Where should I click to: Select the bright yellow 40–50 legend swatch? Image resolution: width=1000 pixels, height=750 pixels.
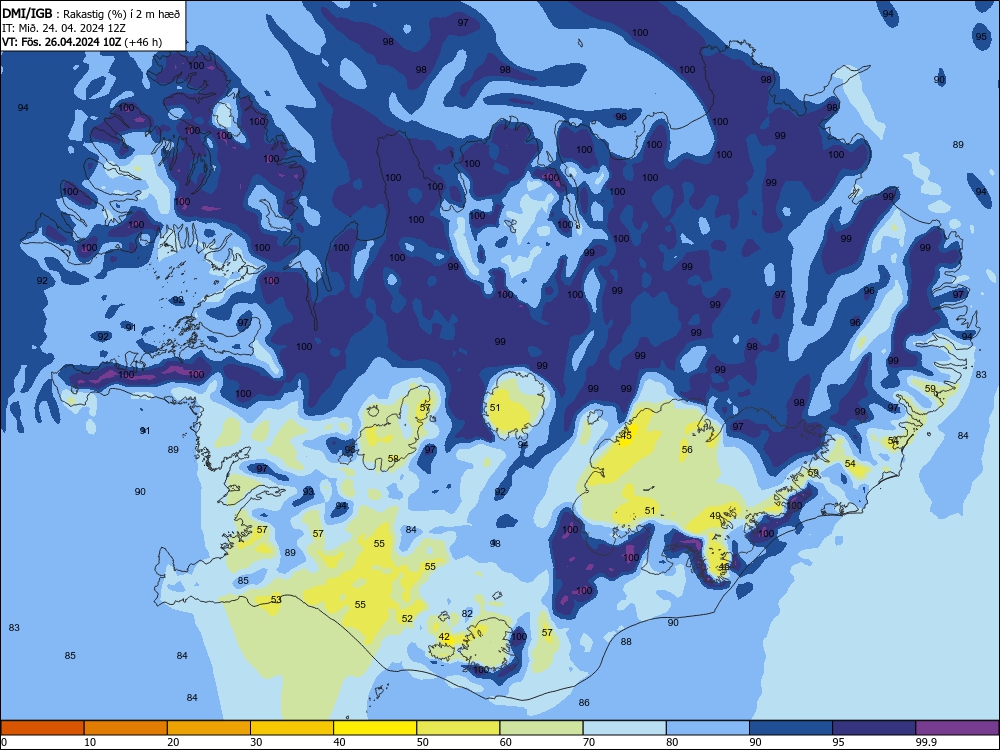click(375, 728)
